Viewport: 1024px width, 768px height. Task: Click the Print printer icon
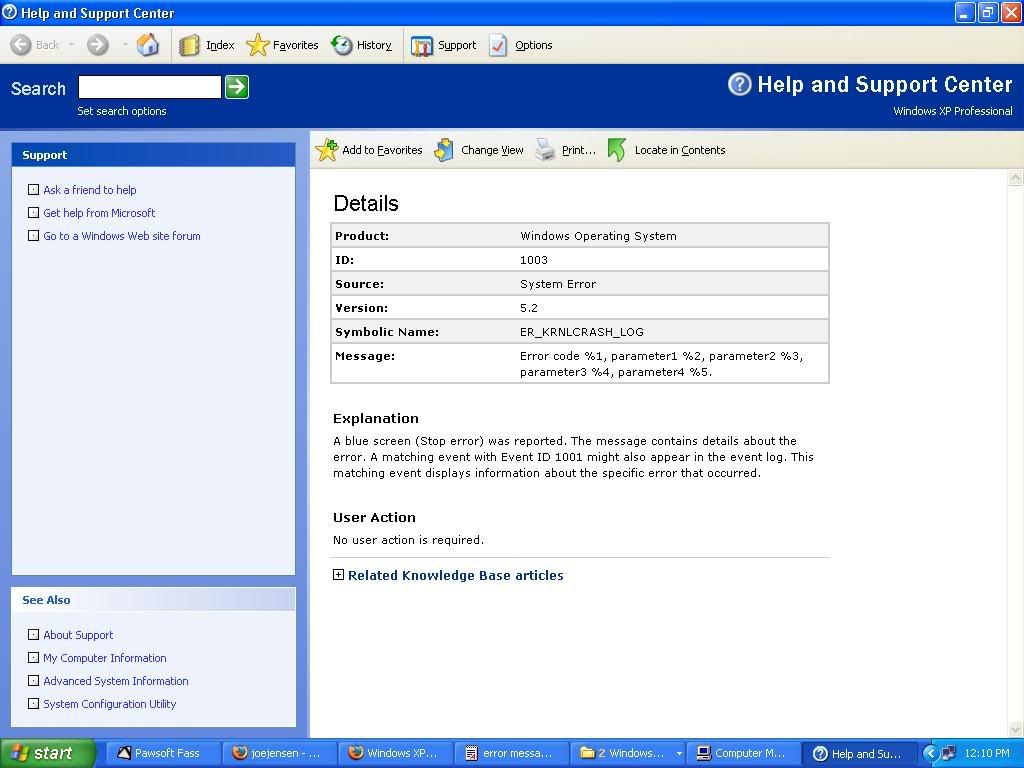coord(545,150)
